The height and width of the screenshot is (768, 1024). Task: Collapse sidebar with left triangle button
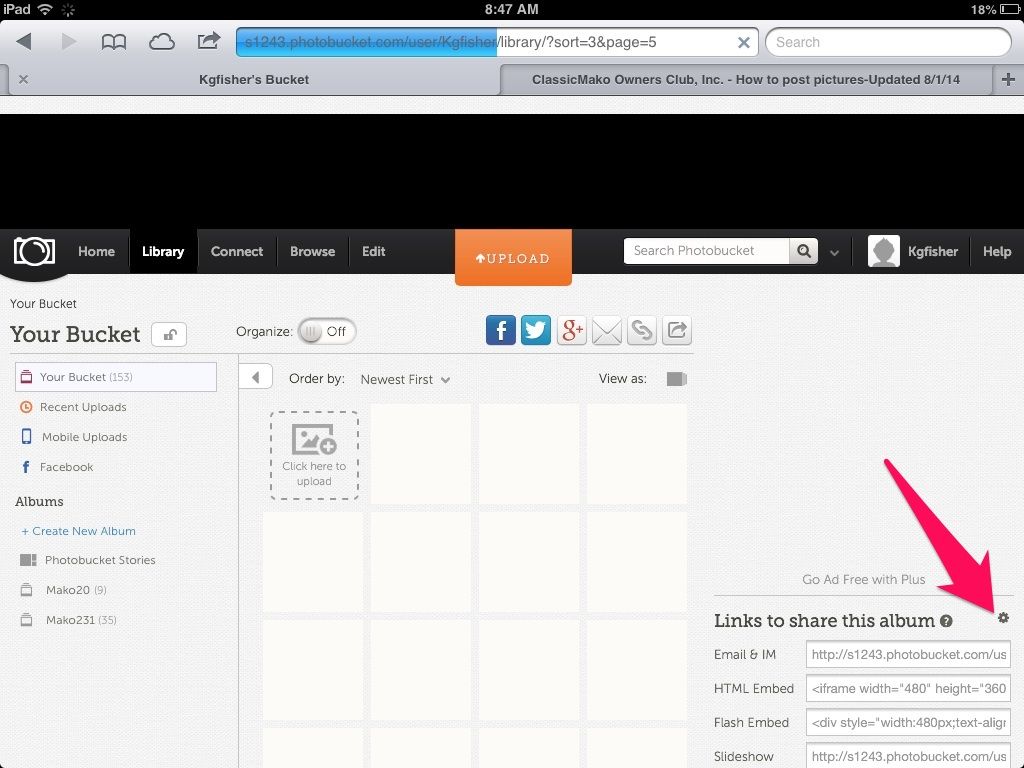point(255,377)
